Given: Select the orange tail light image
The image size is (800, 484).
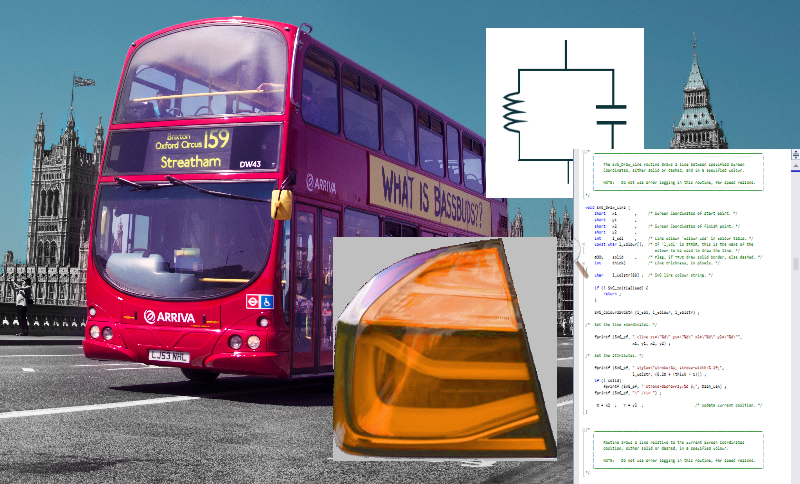Looking at the screenshot, I should [x=444, y=348].
